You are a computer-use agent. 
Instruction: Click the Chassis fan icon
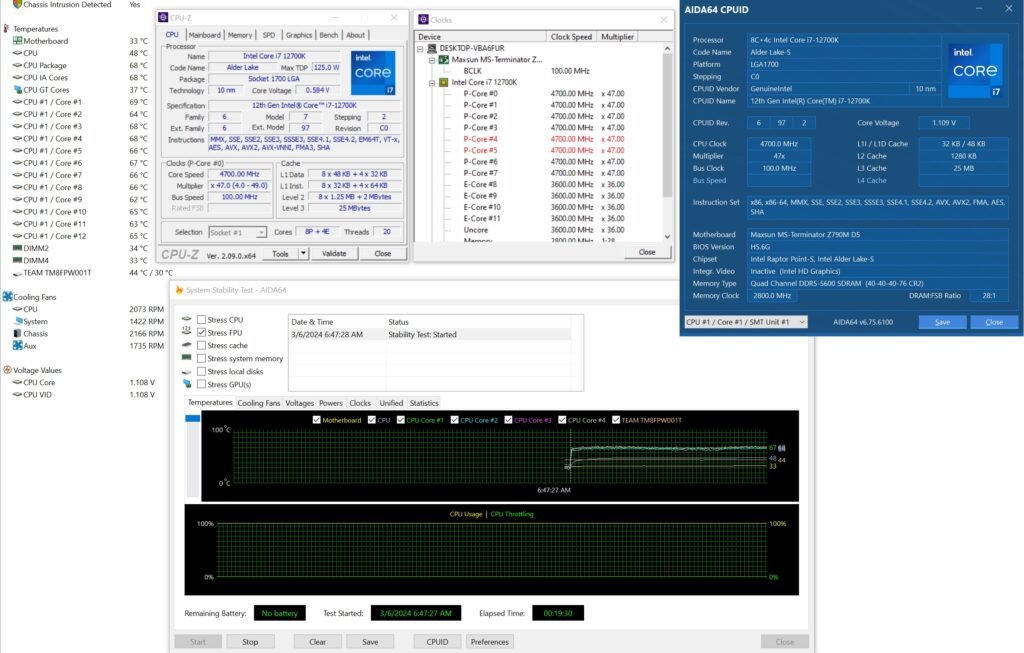18,333
